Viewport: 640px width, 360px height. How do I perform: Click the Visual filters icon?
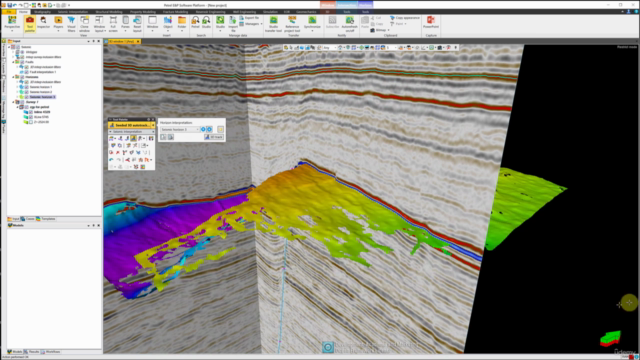point(71,24)
